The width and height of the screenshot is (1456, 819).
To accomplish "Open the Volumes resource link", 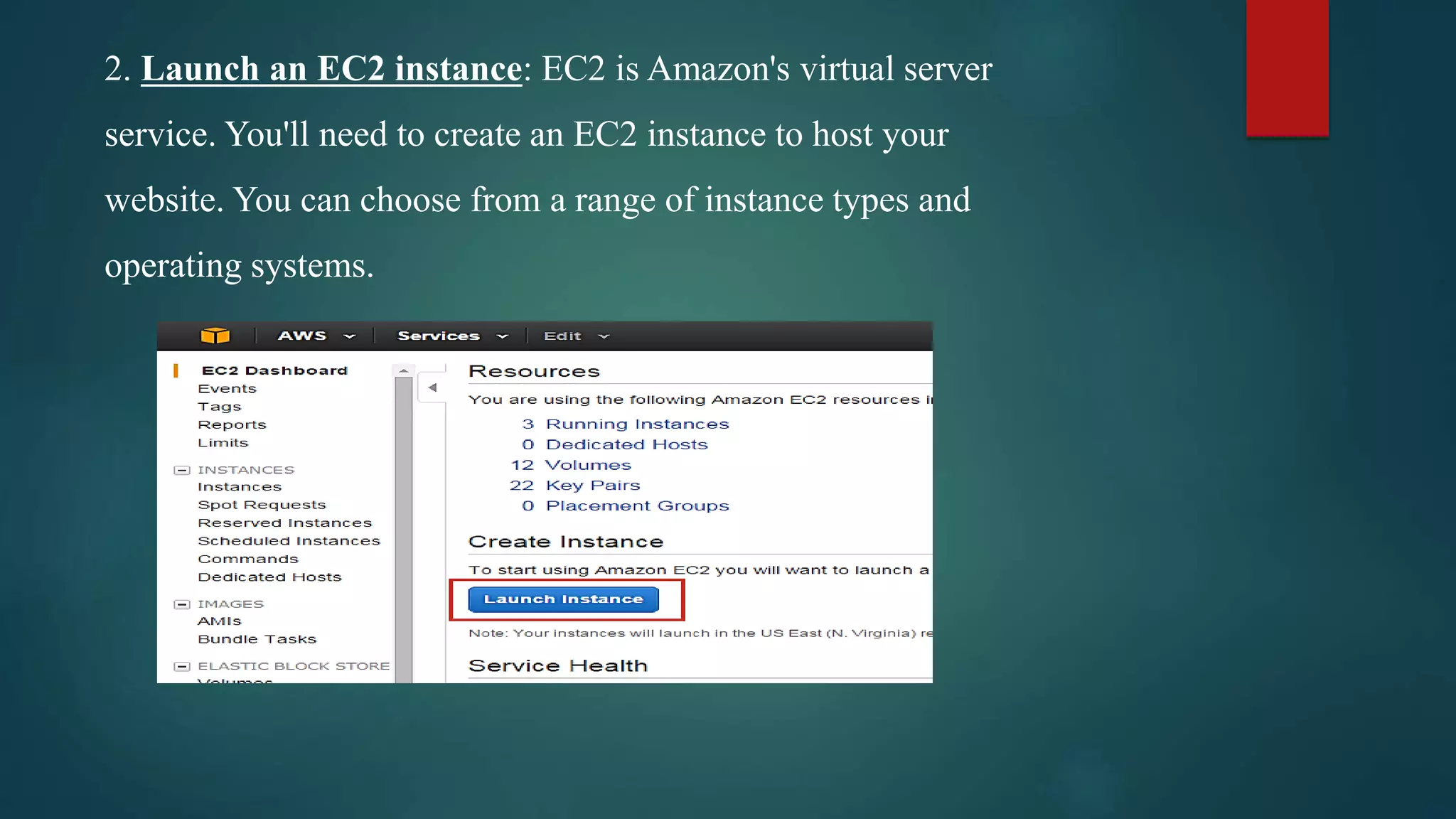I will point(588,465).
